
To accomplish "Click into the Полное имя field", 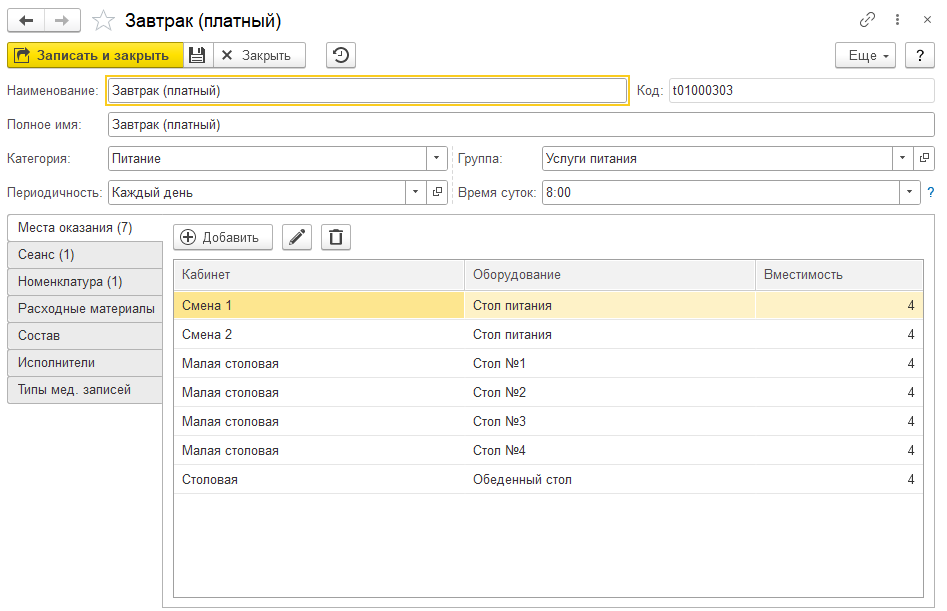I will coord(520,125).
